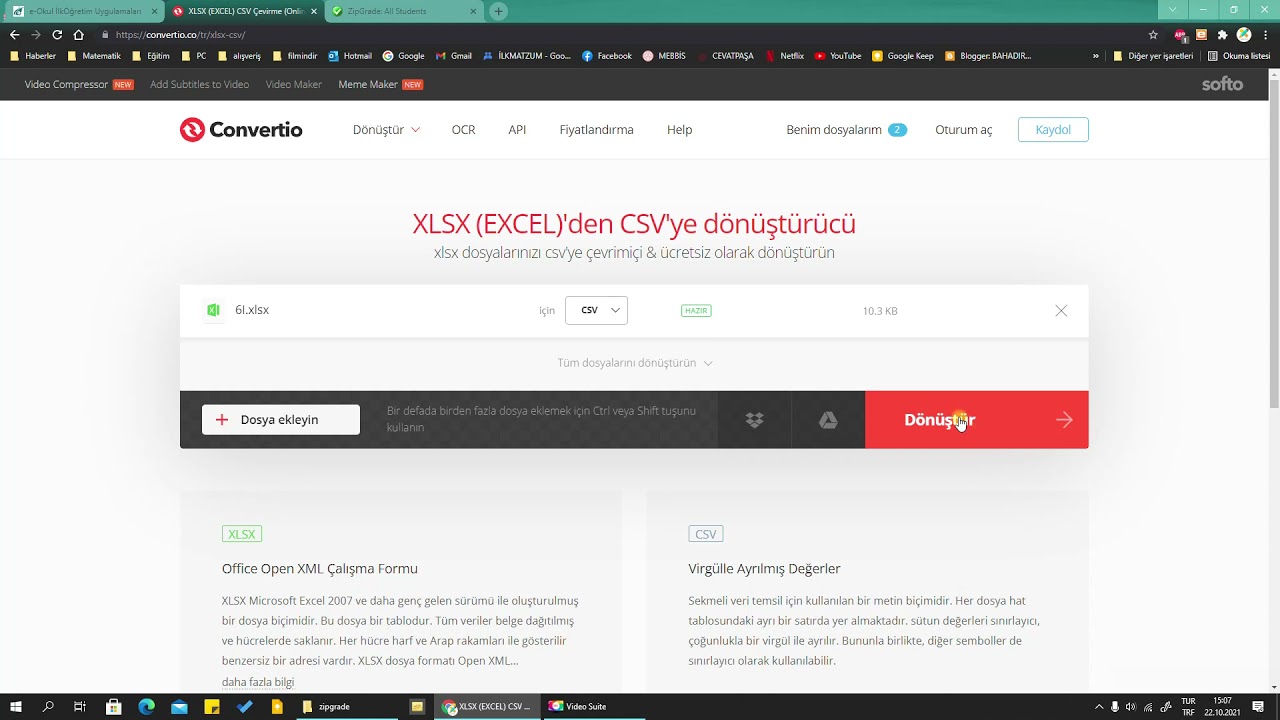
Task: Open the YouTube bookmark
Action: click(838, 56)
